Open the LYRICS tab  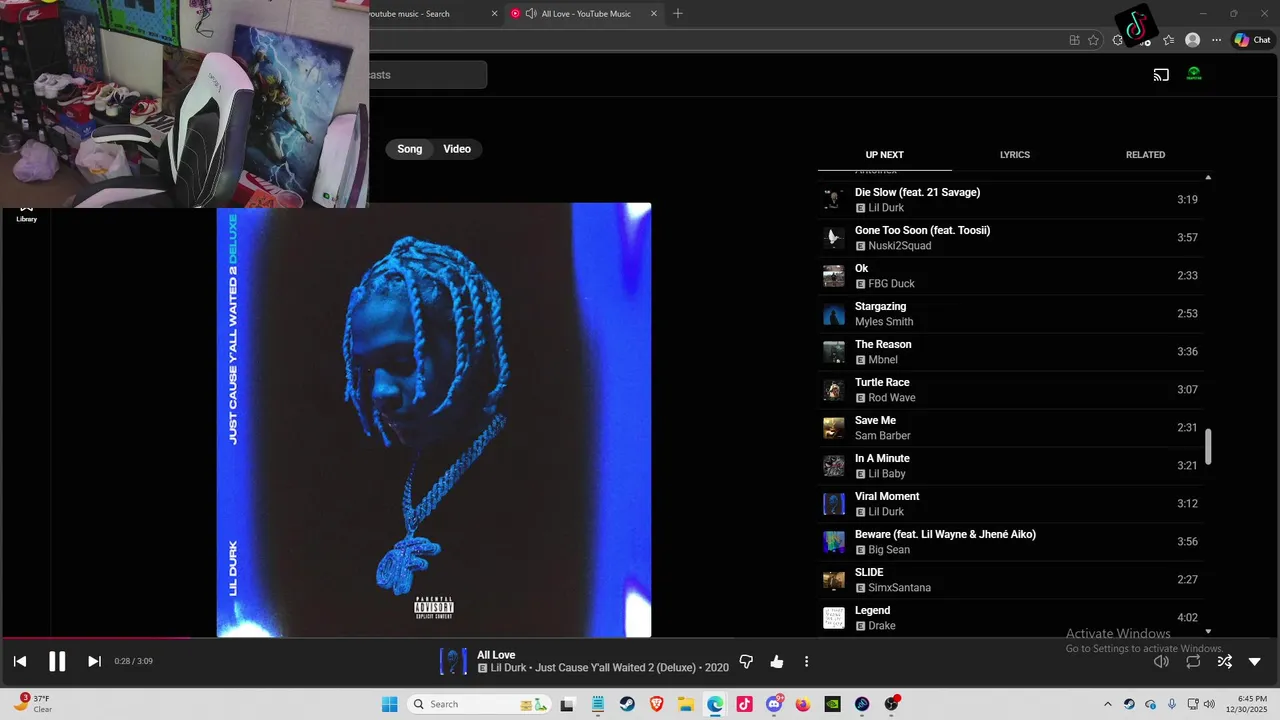pyautogui.click(x=1015, y=155)
